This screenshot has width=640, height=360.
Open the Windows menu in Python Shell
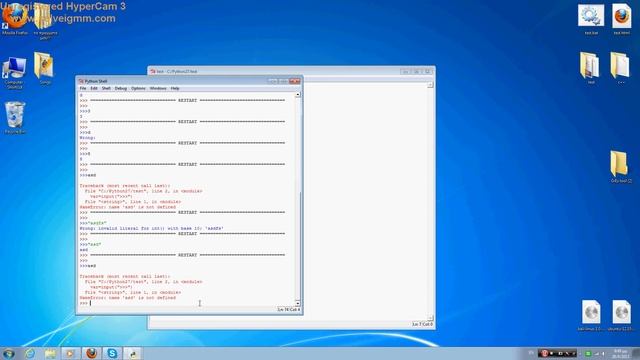coord(158,89)
